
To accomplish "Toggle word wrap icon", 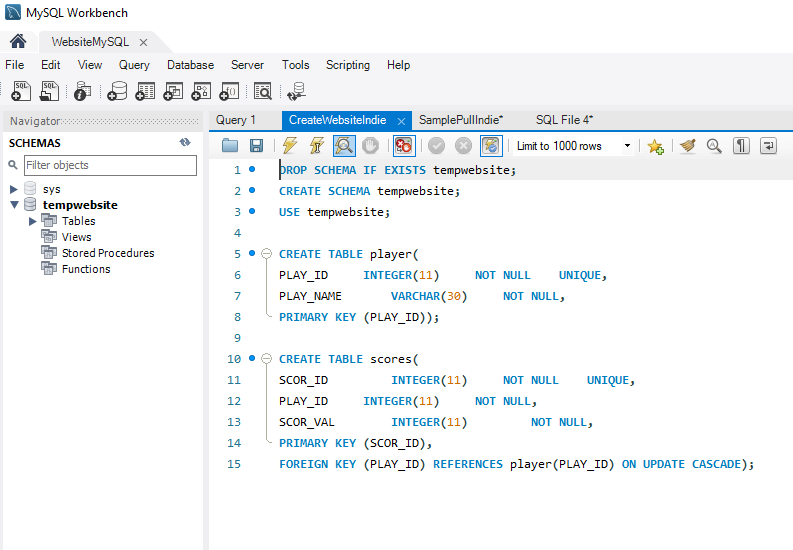I will [x=768, y=146].
